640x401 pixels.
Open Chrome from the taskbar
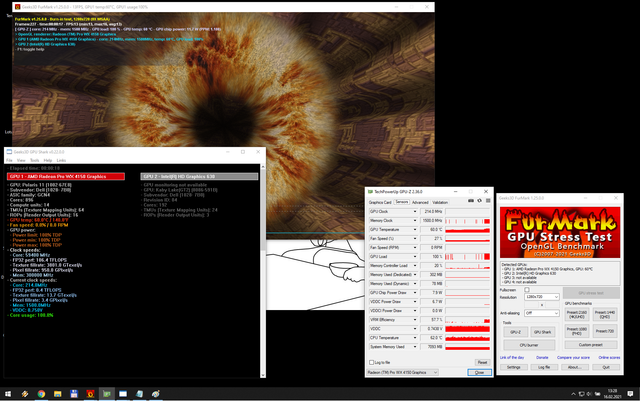41,394
